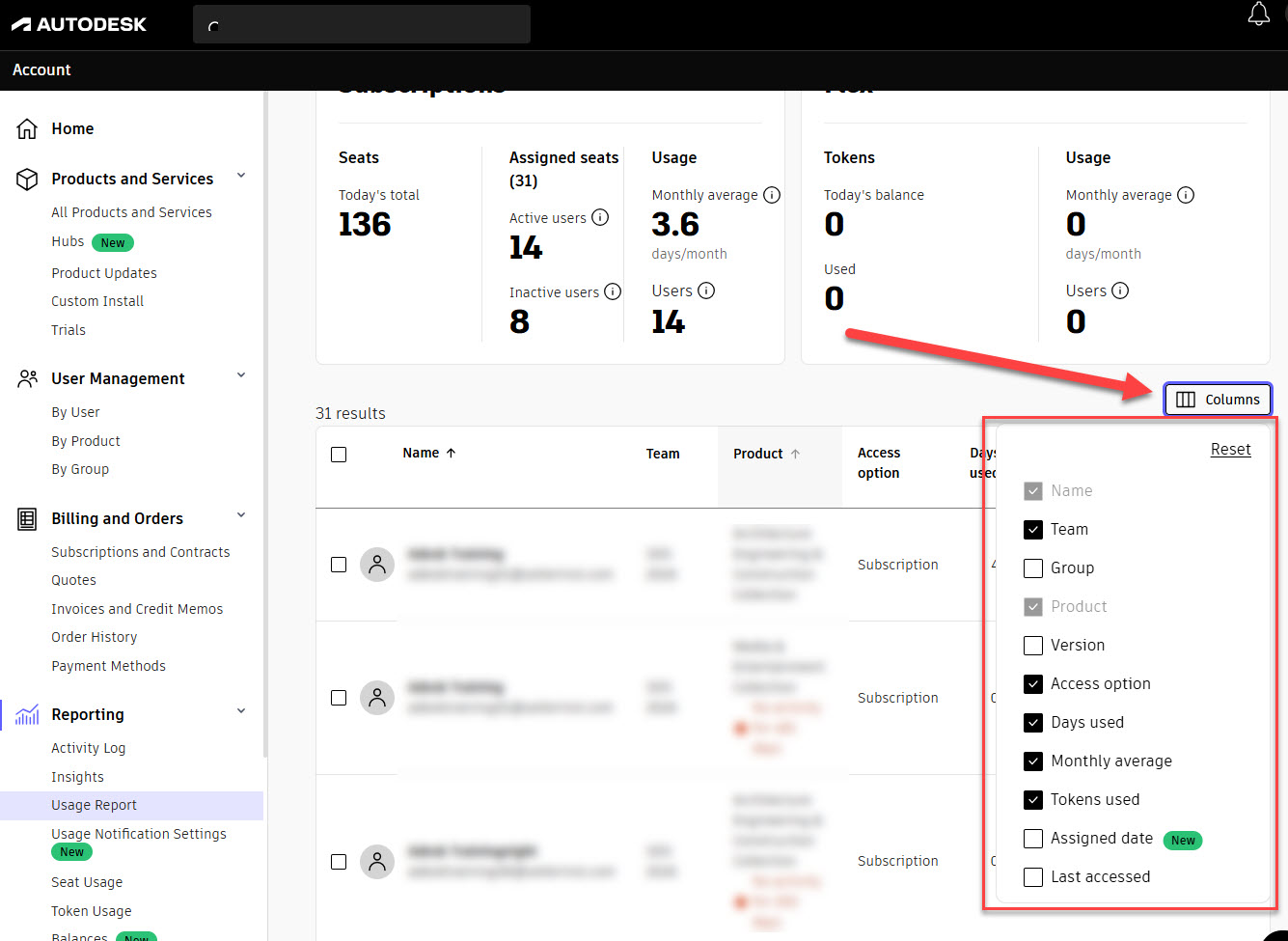Click the Billing and Orders icon
The height and width of the screenshot is (941, 1288).
[27, 518]
